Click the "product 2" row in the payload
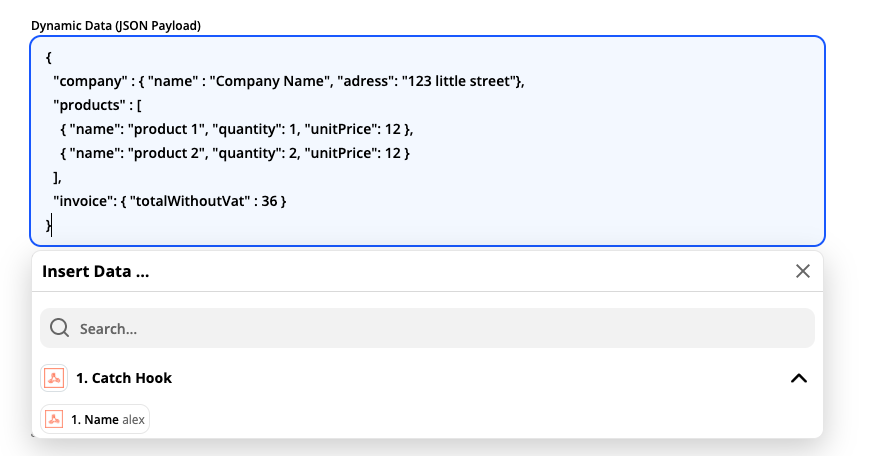The image size is (874, 456). (235, 153)
